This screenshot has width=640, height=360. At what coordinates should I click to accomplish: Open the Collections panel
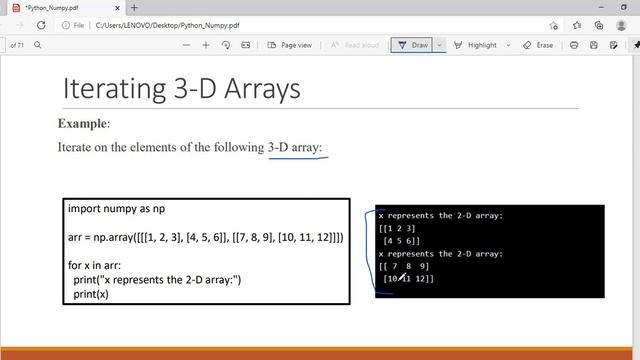click(x=599, y=25)
